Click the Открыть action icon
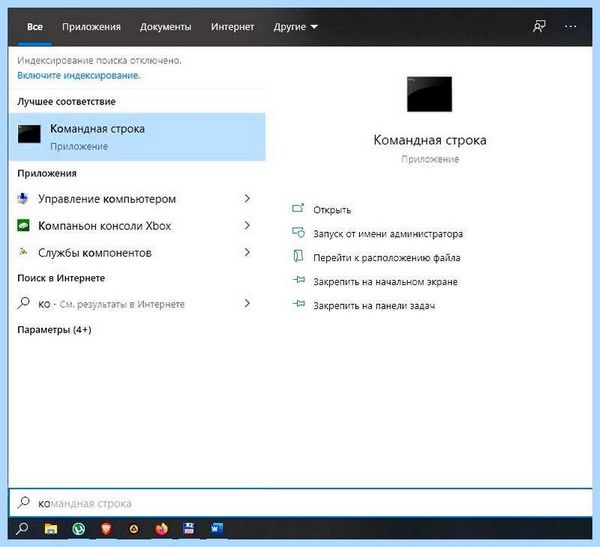 coord(298,209)
